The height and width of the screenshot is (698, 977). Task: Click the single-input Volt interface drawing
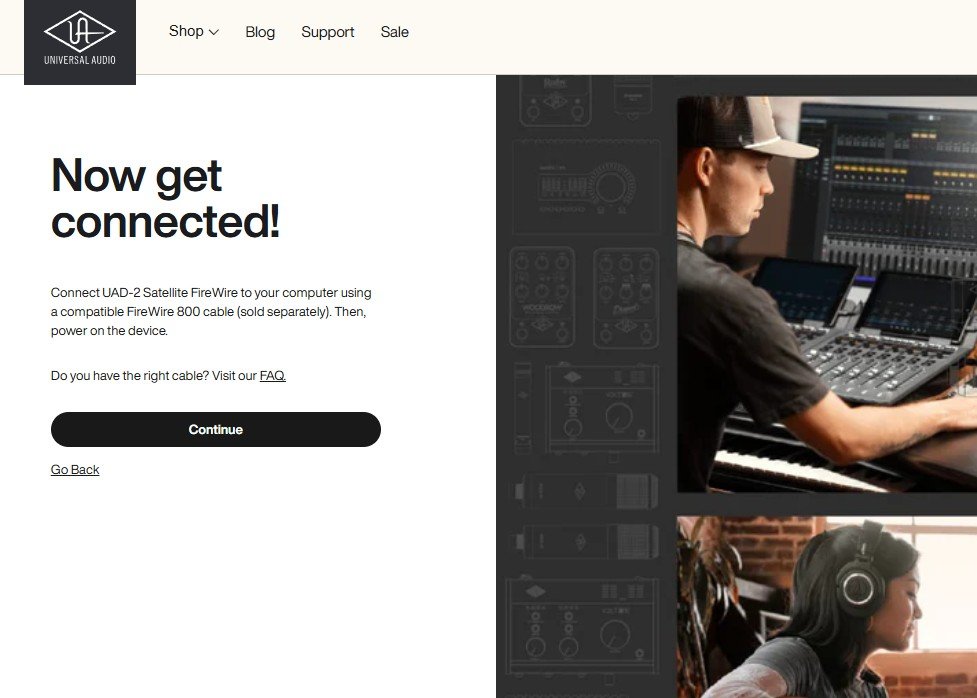click(602, 409)
